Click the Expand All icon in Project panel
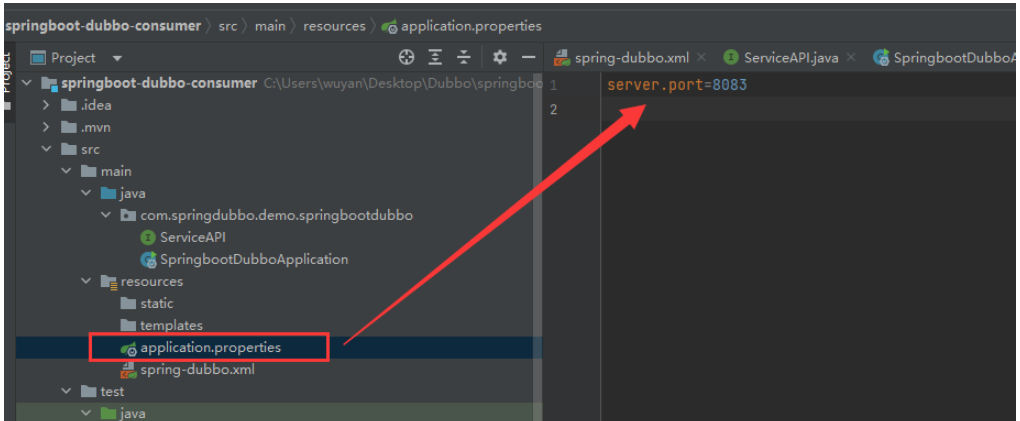The image size is (1020, 421). tap(435, 58)
